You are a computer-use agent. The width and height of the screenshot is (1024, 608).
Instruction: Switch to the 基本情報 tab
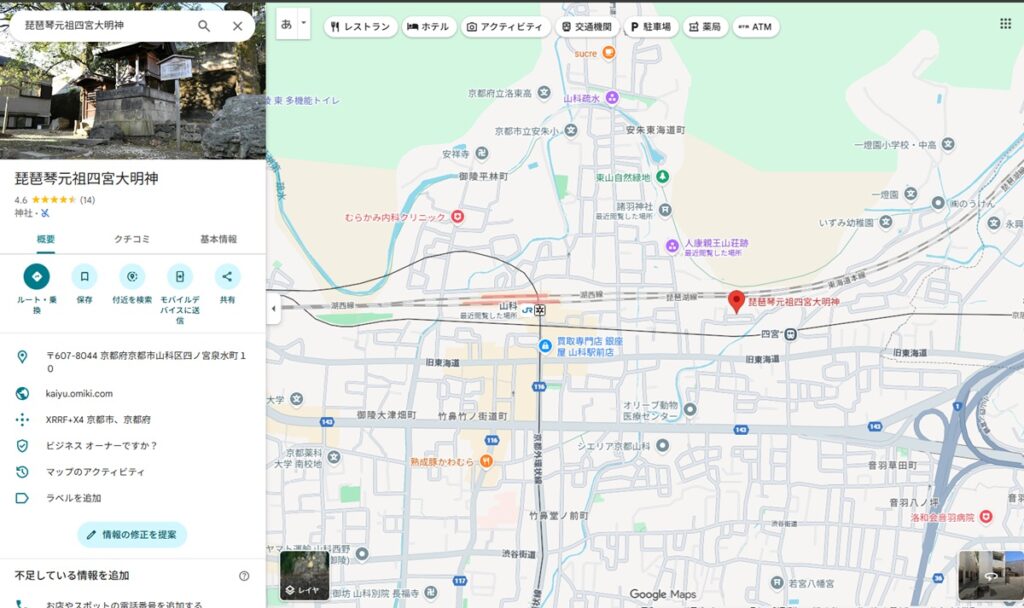point(219,239)
